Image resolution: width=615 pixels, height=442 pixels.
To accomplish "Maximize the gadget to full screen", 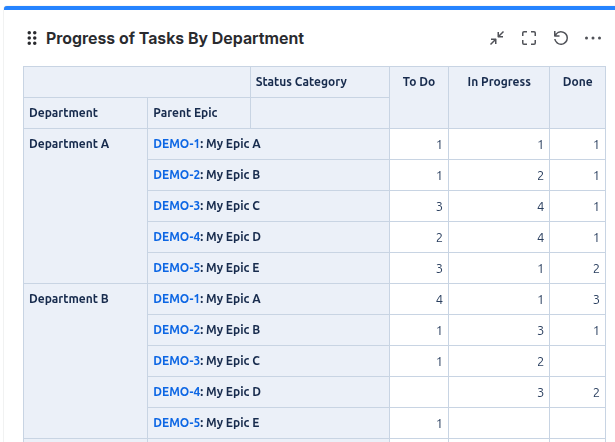I will pyautogui.click(x=529, y=39).
